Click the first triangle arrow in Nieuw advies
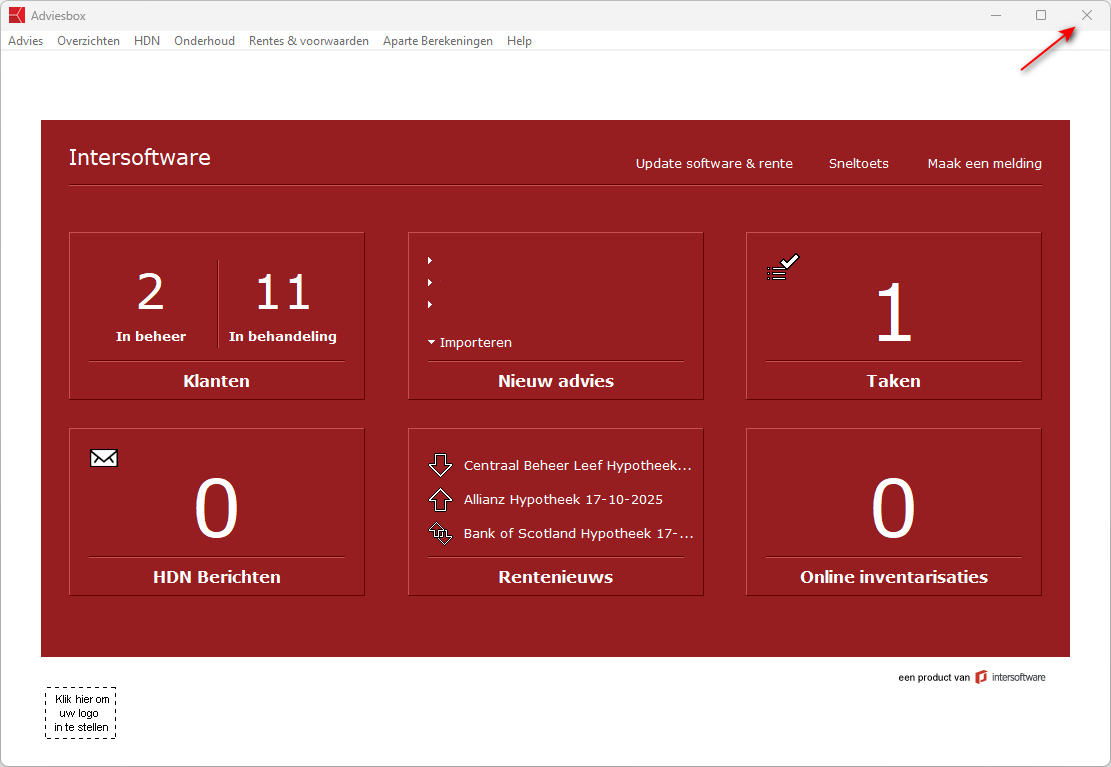Viewport: 1111px width, 767px height. click(x=430, y=261)
